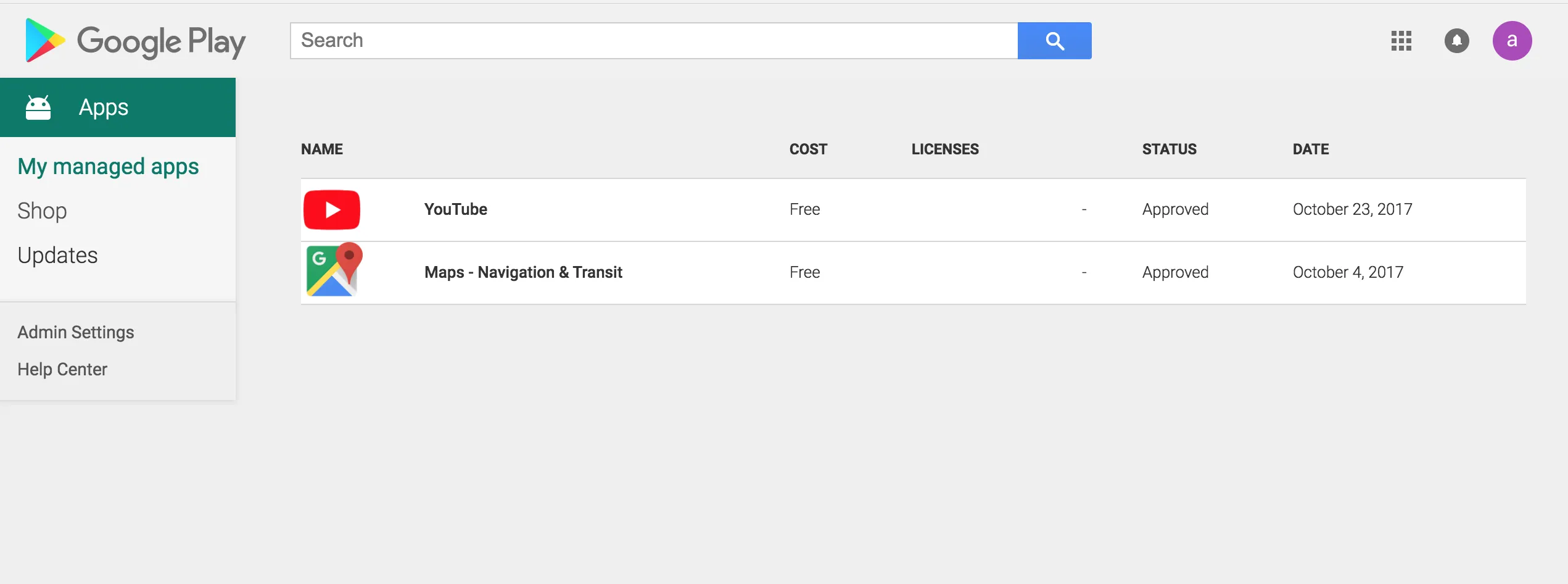Click the Android robot Apps icon
This screenshot has height=584, width=1568.
point(38,107)
